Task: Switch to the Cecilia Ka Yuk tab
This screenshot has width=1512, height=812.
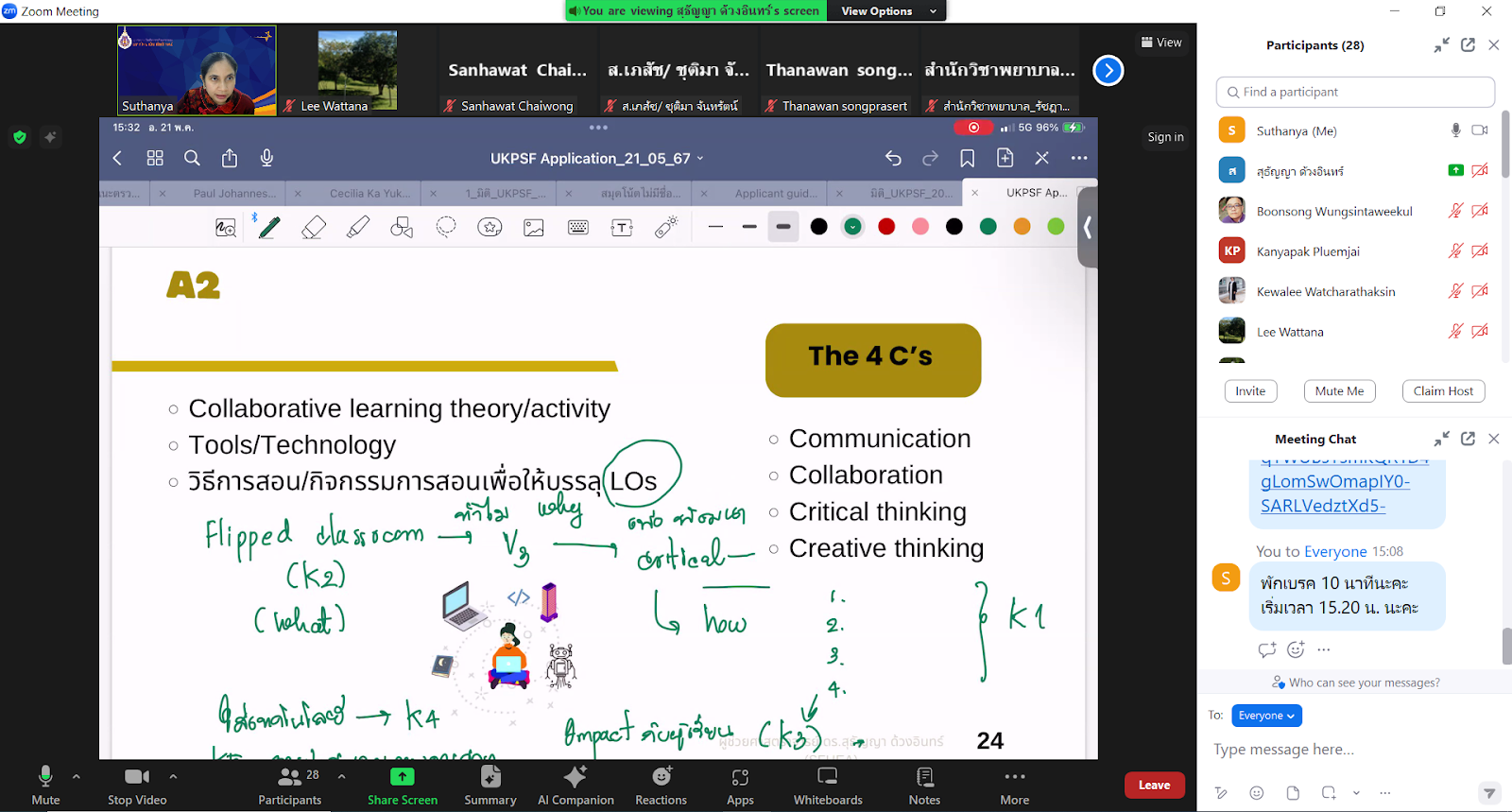Action: 370,193
